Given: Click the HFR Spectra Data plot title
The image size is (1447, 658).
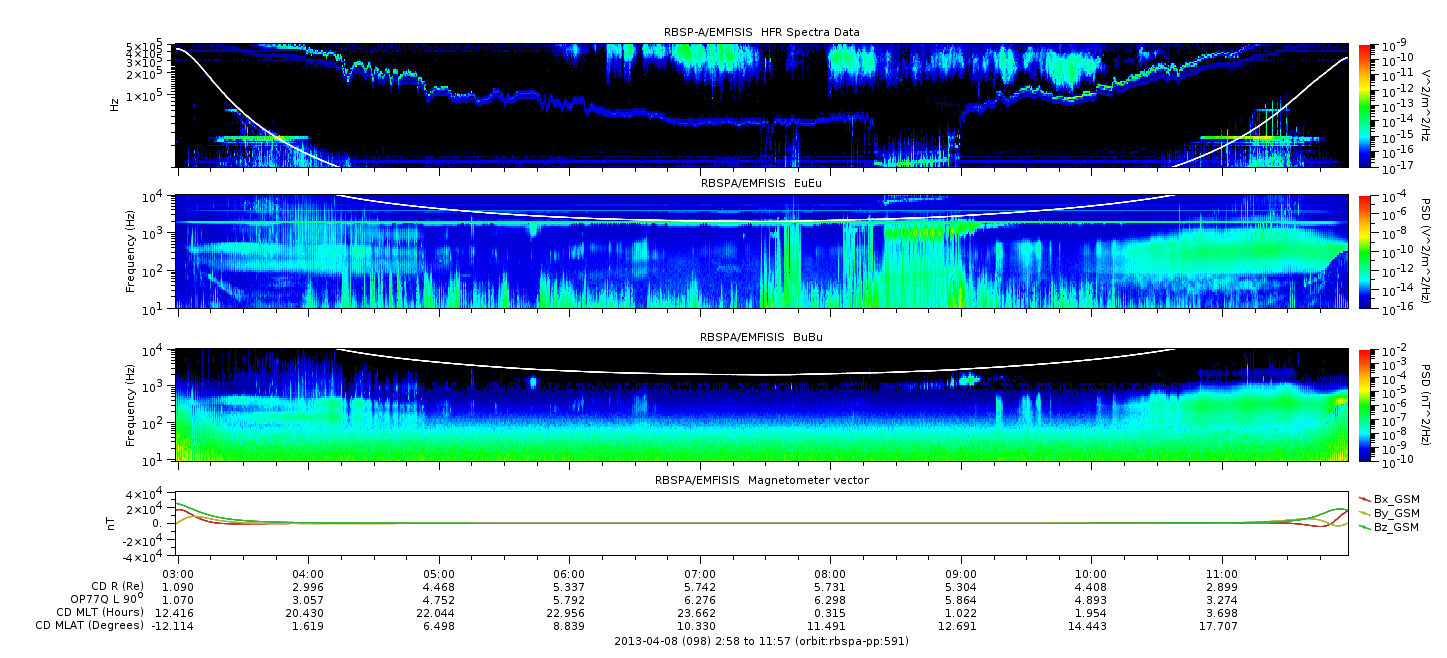Looking at the screenshot, I should [x=761, y=33].
